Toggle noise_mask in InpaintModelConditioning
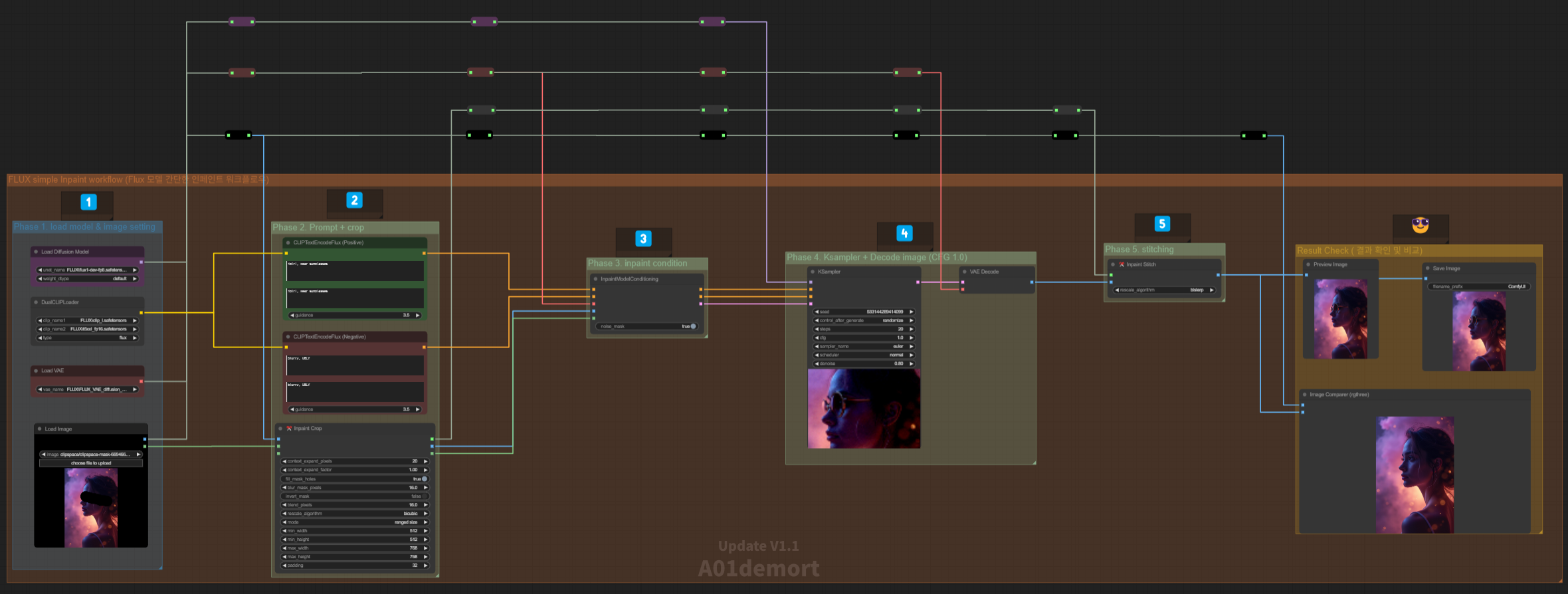The width and height of the screenshot is (1568, 594). [647, 326]
